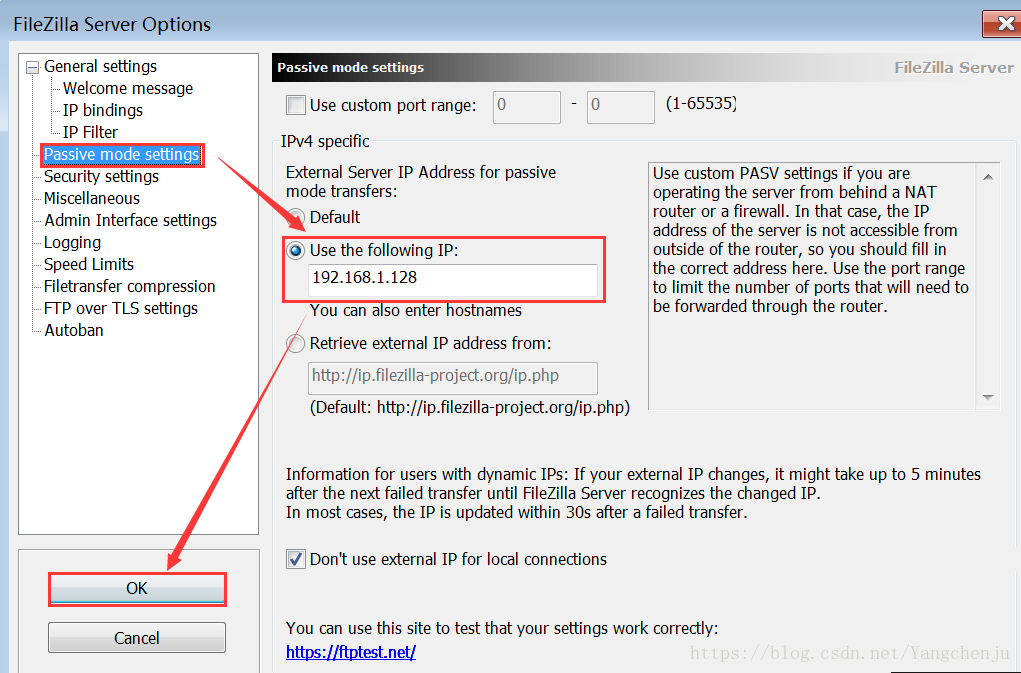Open the IP bindings page
Screen dimensions: 1021x673
[102, 111]
